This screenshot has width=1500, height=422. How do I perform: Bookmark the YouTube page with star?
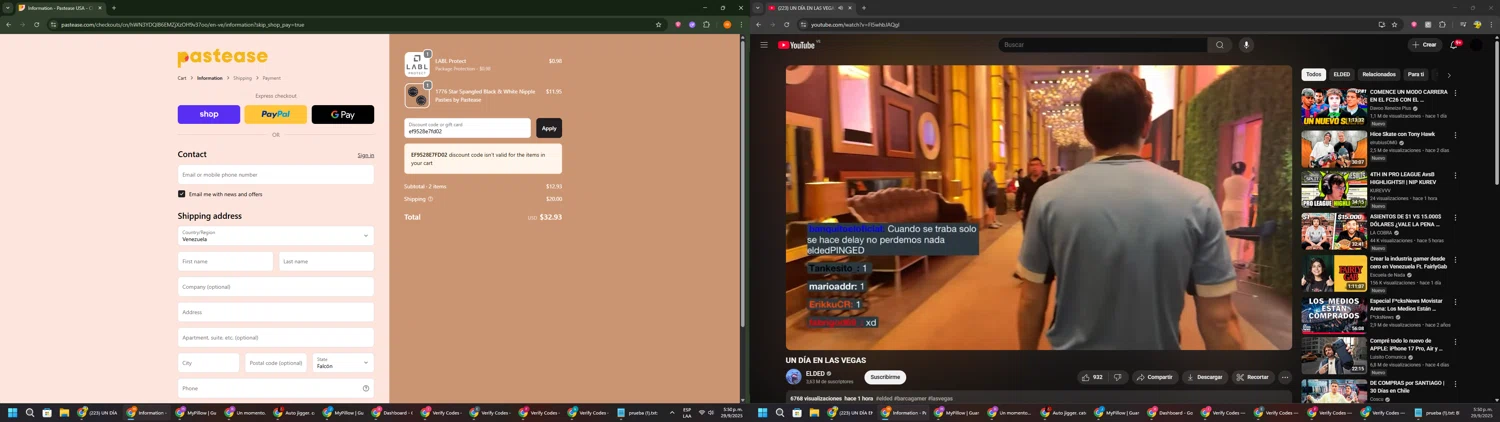click(1394, 25)
